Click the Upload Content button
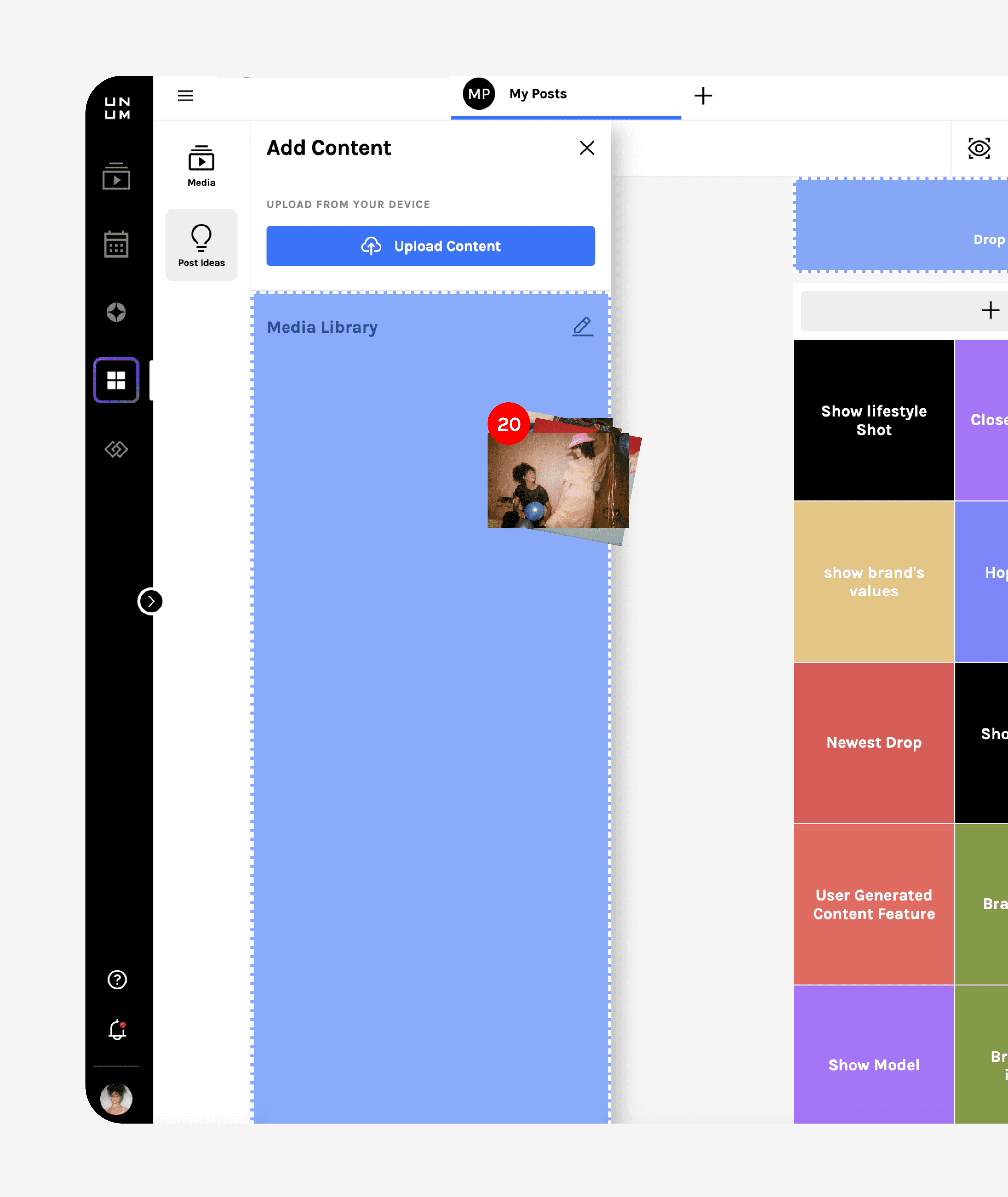 click(x=430, y=246)
